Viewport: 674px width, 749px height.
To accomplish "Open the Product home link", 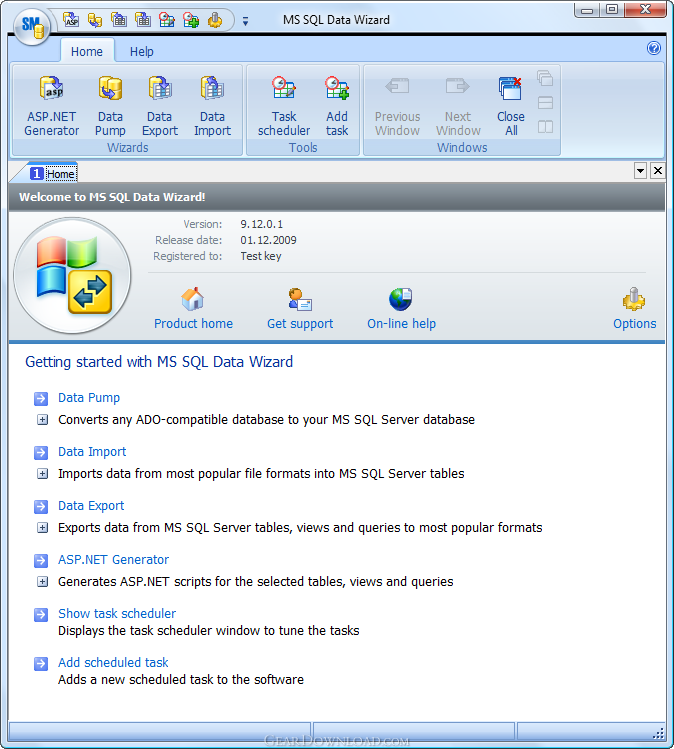I will tap(193, 324).
